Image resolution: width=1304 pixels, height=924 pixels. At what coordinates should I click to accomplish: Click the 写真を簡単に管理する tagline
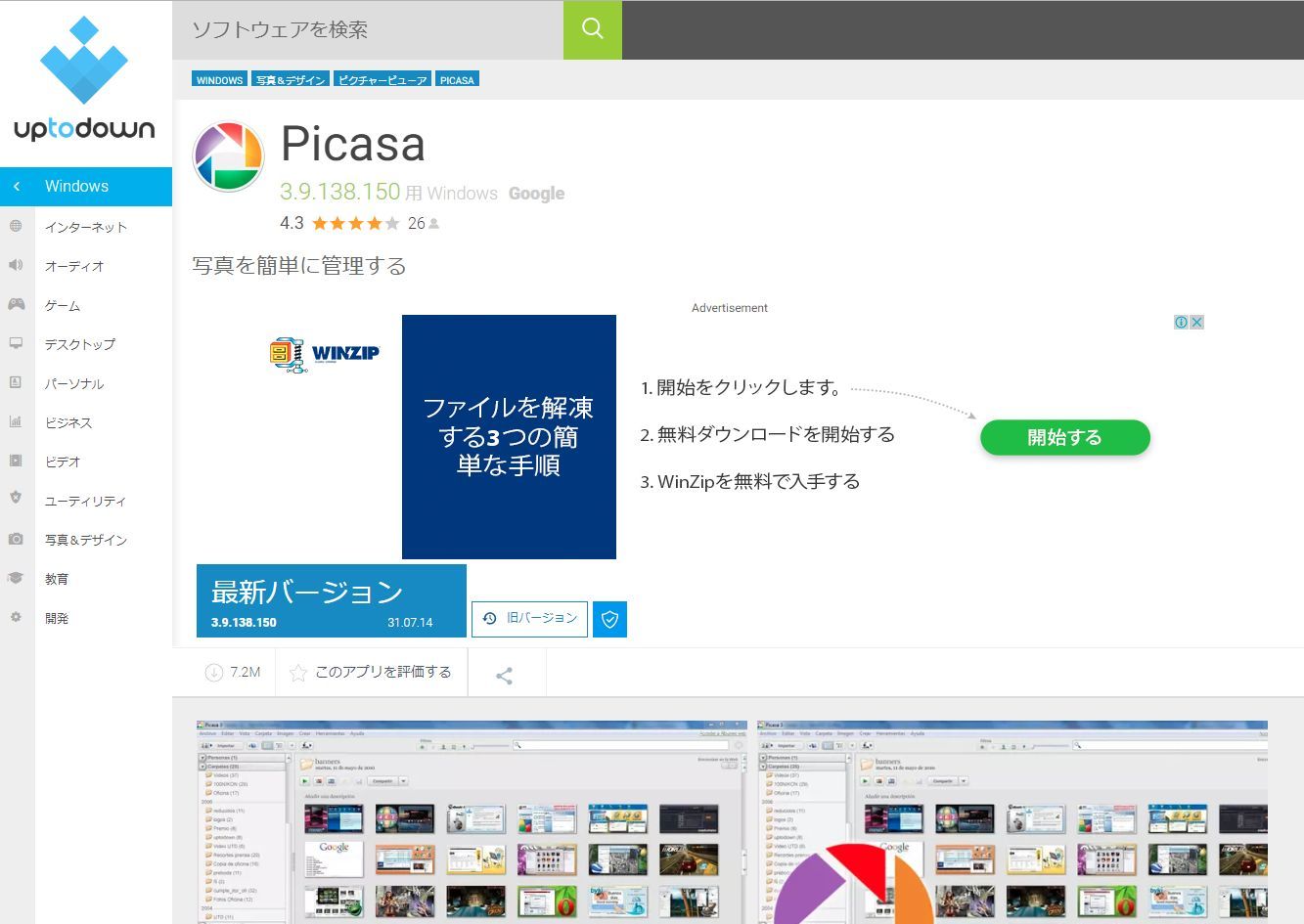[x=299, y=266]
